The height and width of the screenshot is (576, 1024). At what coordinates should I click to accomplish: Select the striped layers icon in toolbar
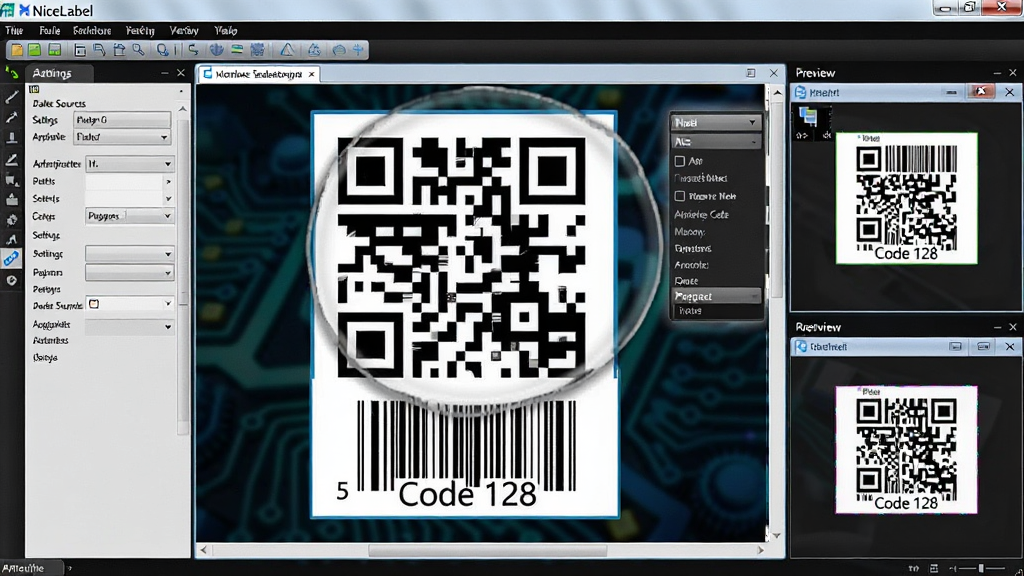pyautogui.click(x=237, y=50)
